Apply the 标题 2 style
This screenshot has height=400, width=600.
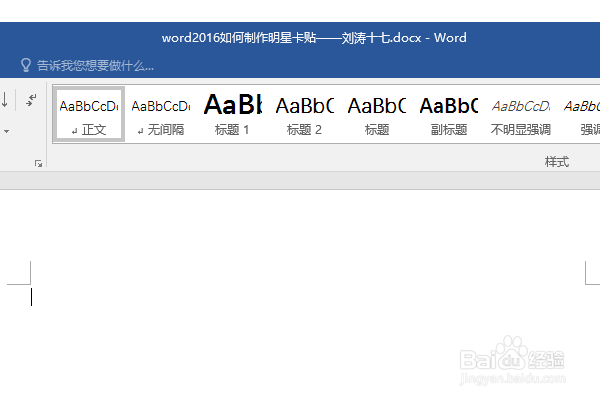tap(305, 114)
